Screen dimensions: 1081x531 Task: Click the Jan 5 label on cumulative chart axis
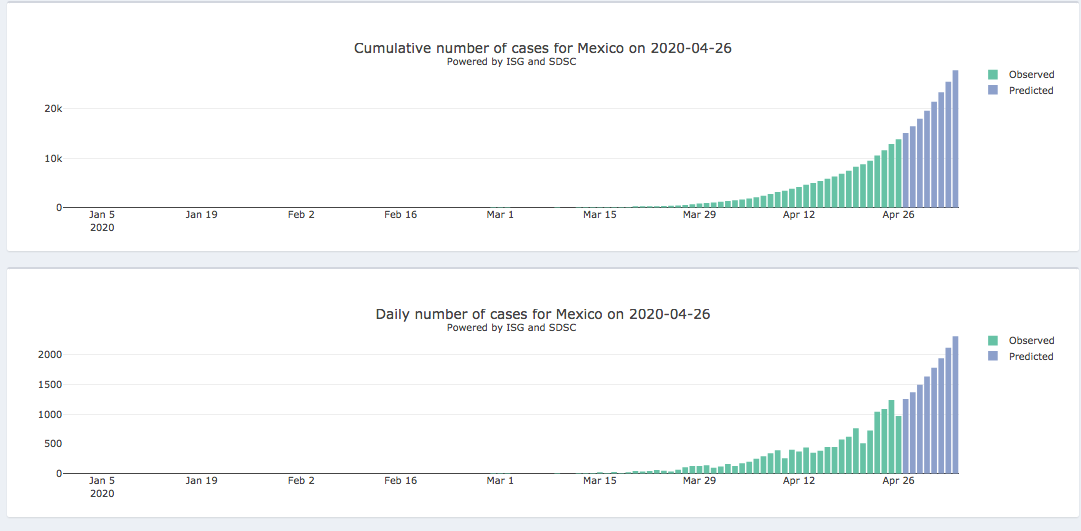(102, 214)
